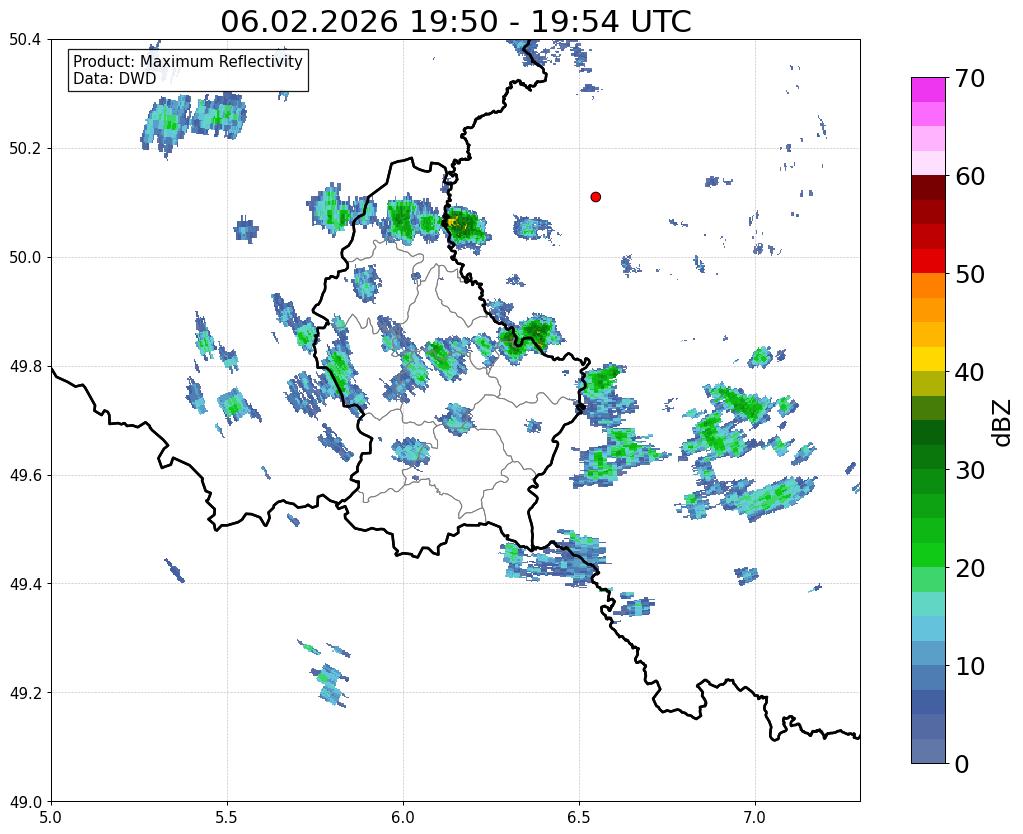Click the colorbar tick label 50
The width and height of the screenshot is (1023, 834).
click(969, 274)
